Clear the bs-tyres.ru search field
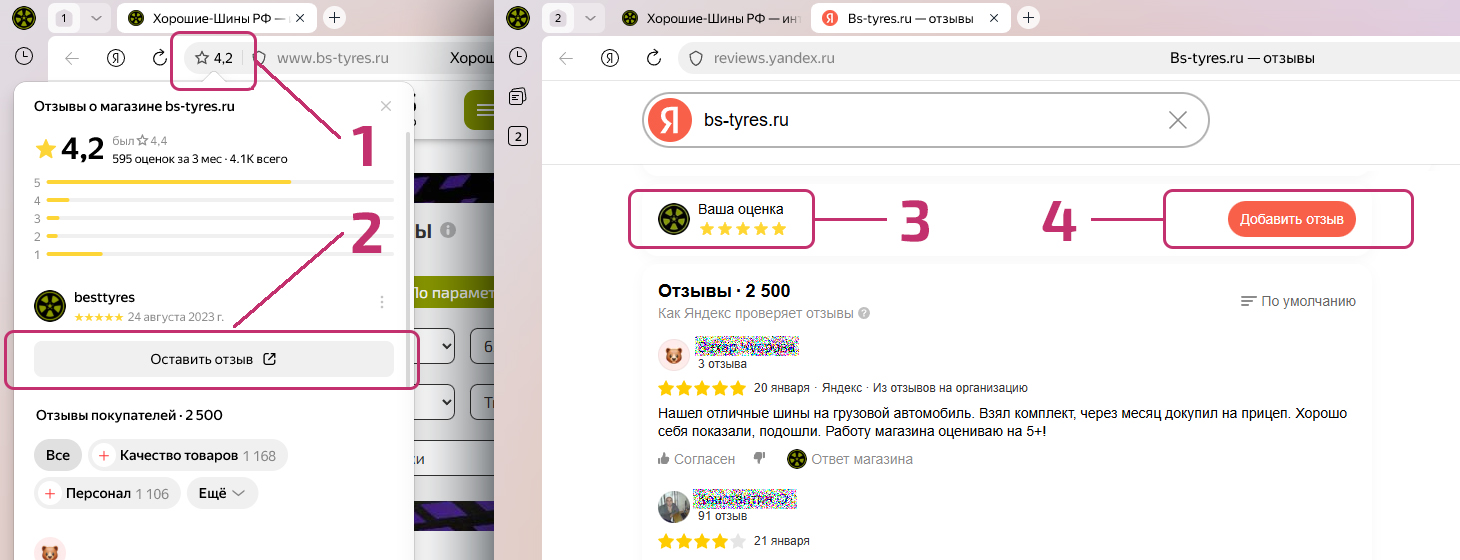The width and height of the screenshot is (1460, 560). tap(1178, 121)
